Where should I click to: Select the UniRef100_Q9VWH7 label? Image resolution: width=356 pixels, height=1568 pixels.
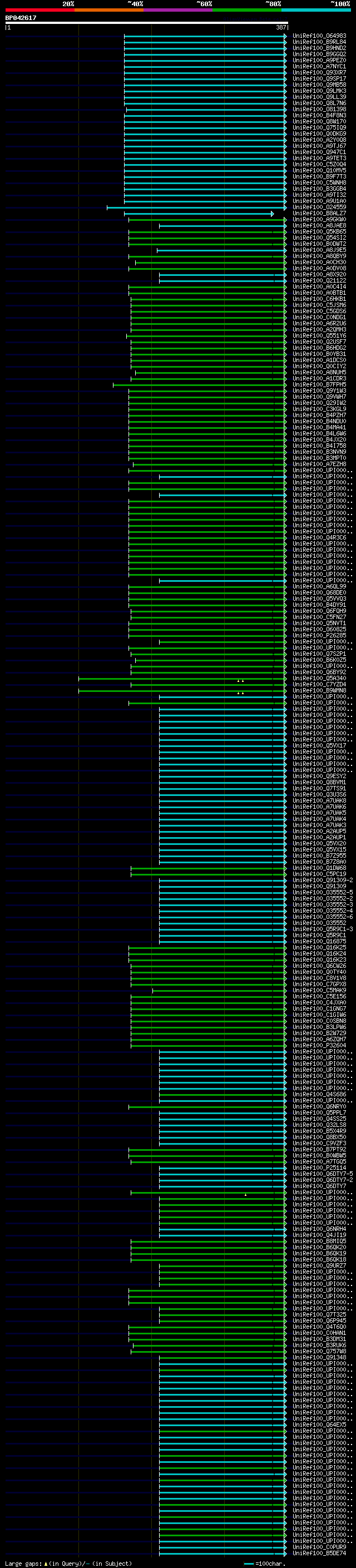(319, 397)
